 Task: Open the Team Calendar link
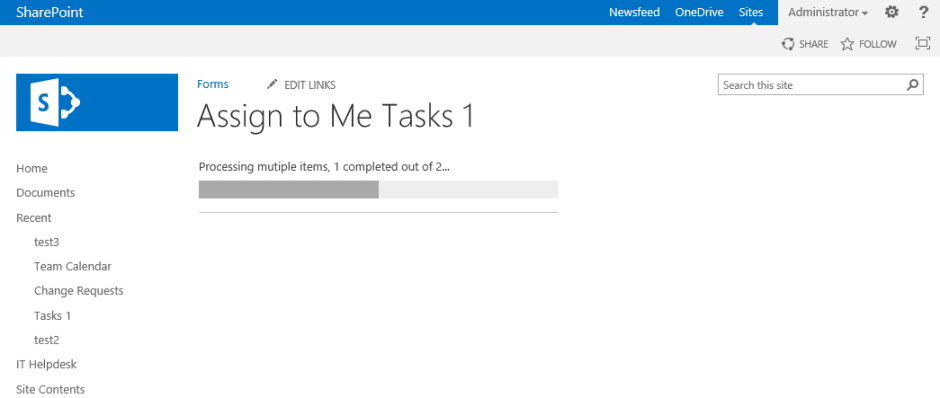pos(73,266)
